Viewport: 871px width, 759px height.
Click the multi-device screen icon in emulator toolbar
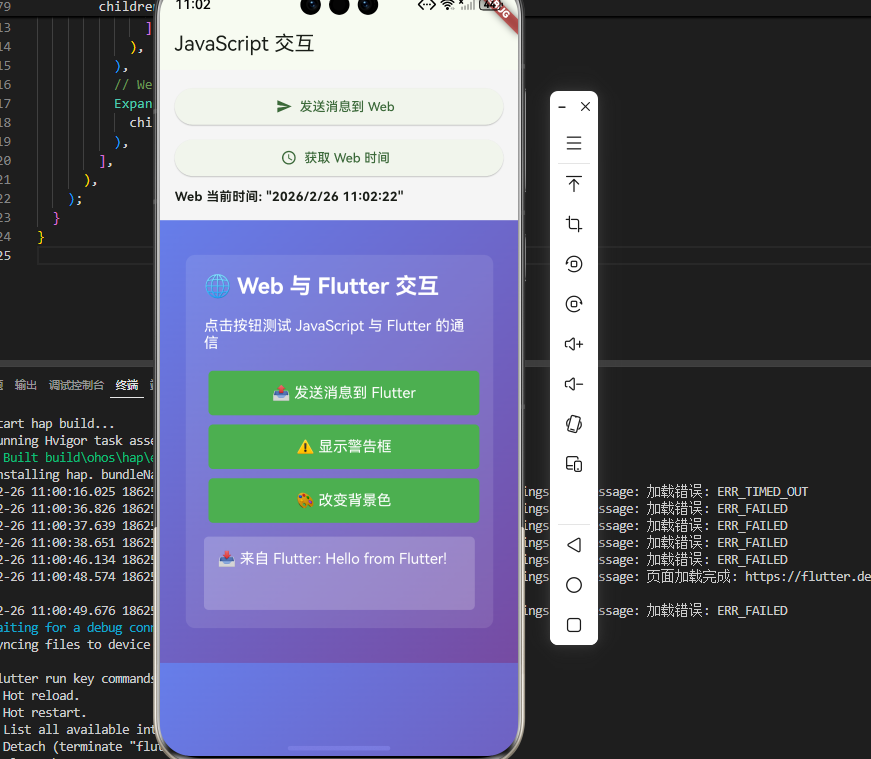point(574,464)
